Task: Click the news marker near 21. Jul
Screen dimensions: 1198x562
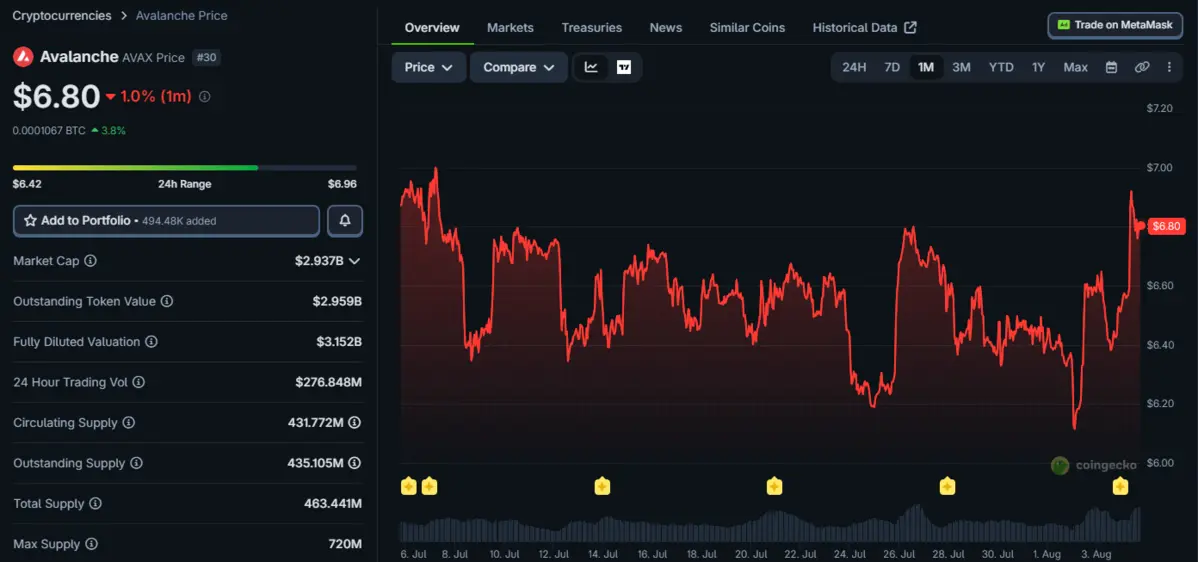Action: (x=774, y=486)
